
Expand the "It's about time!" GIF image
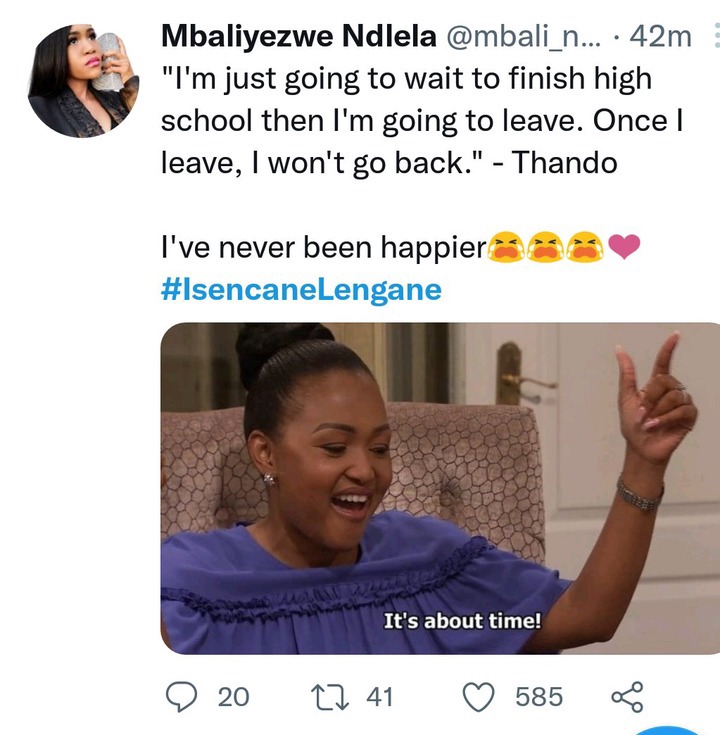coord(440,488)
